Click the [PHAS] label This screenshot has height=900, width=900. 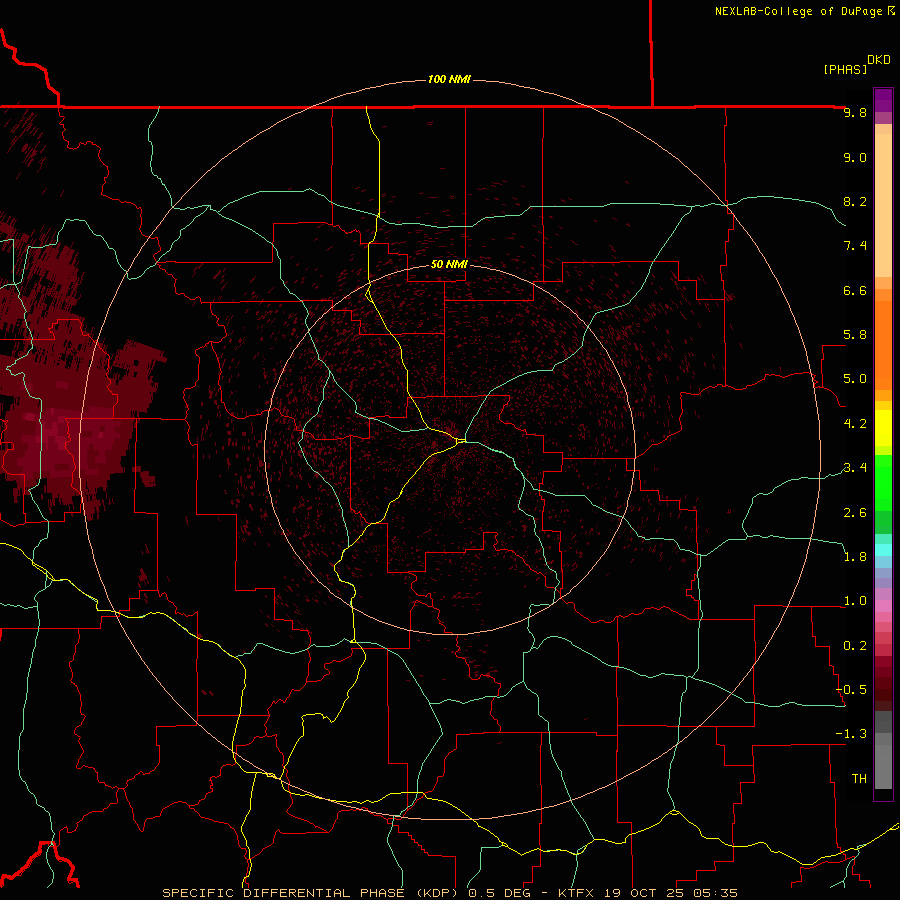[x=845, y=69]
